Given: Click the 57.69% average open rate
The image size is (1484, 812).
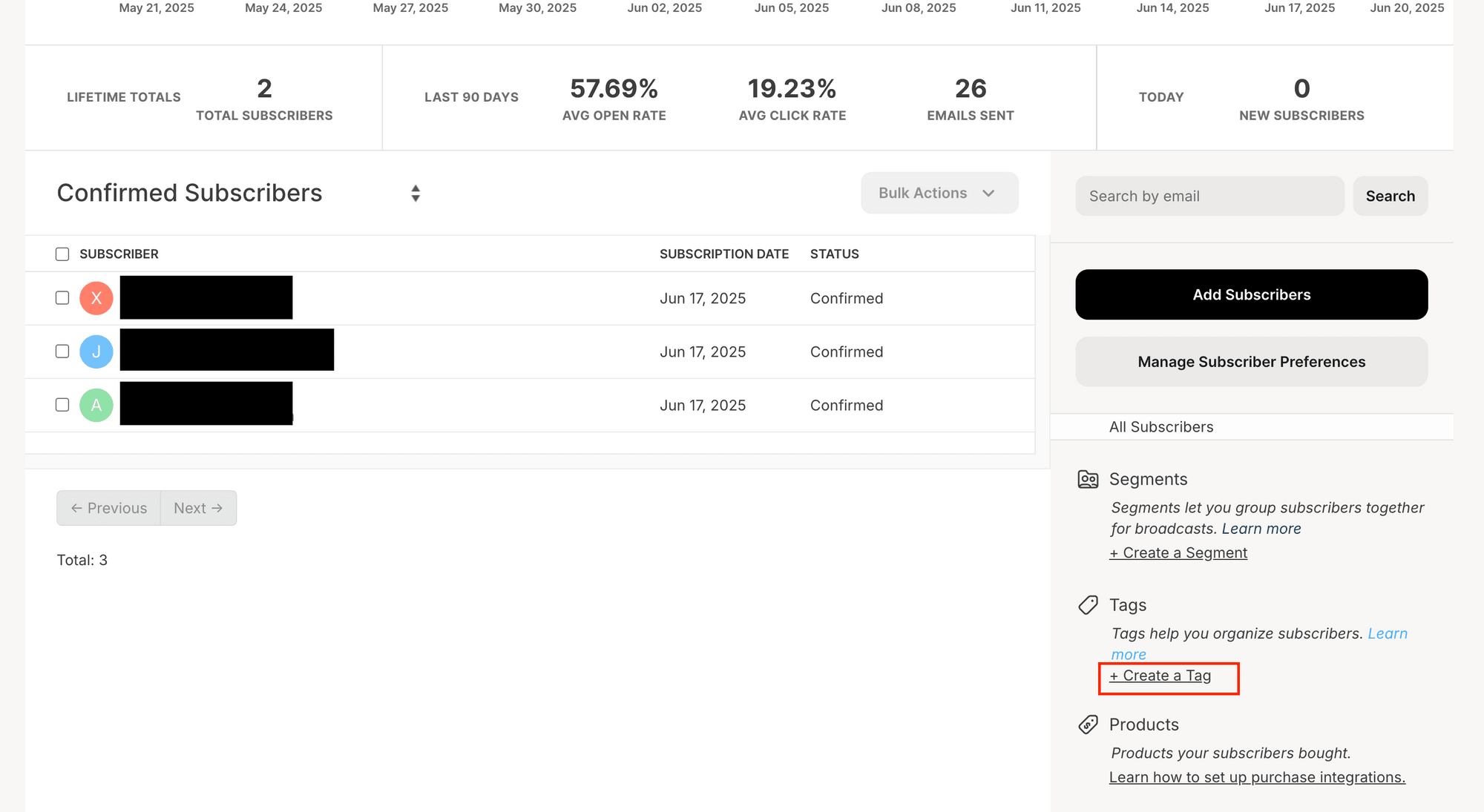Looking at the screenshot, I should pos(614,89).
